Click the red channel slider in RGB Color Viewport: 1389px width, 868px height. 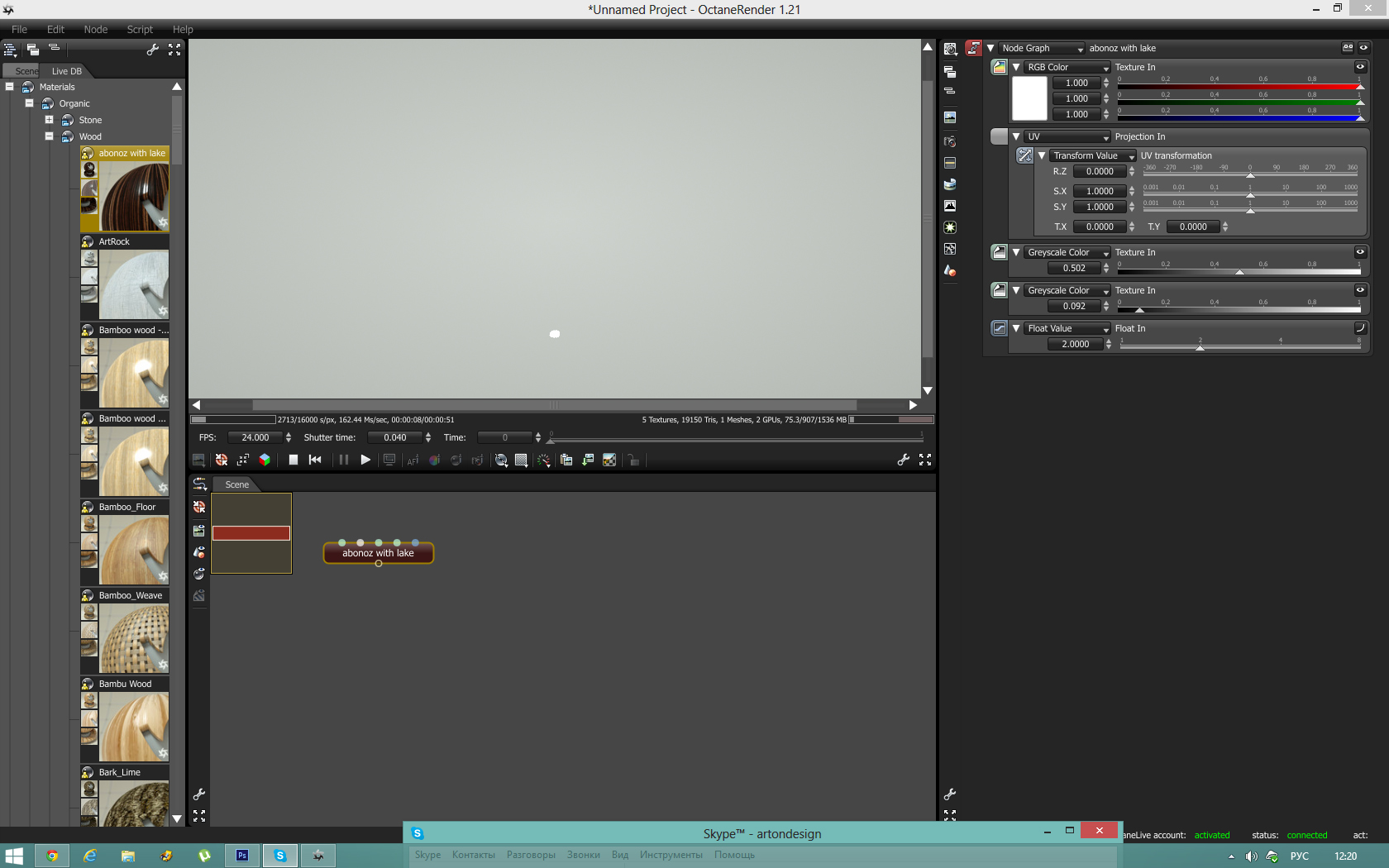(x=1240, y=84)
